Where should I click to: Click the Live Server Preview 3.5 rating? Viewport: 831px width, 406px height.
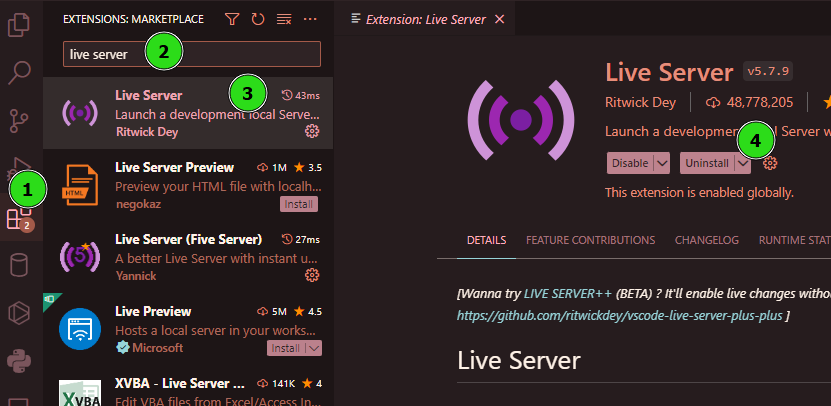pos(308,167)
